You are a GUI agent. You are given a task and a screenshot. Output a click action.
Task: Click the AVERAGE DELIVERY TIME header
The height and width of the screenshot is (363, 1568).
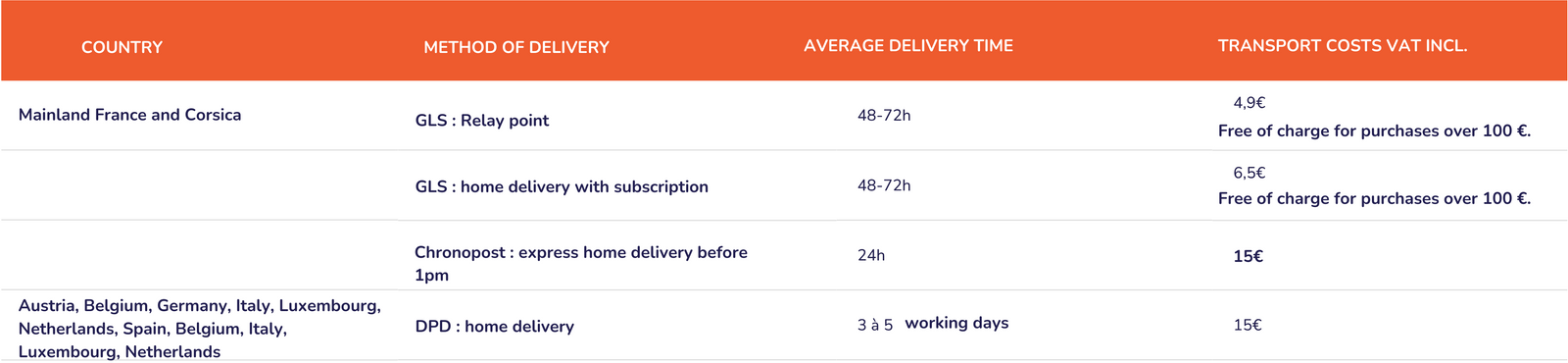coord(908,46)
